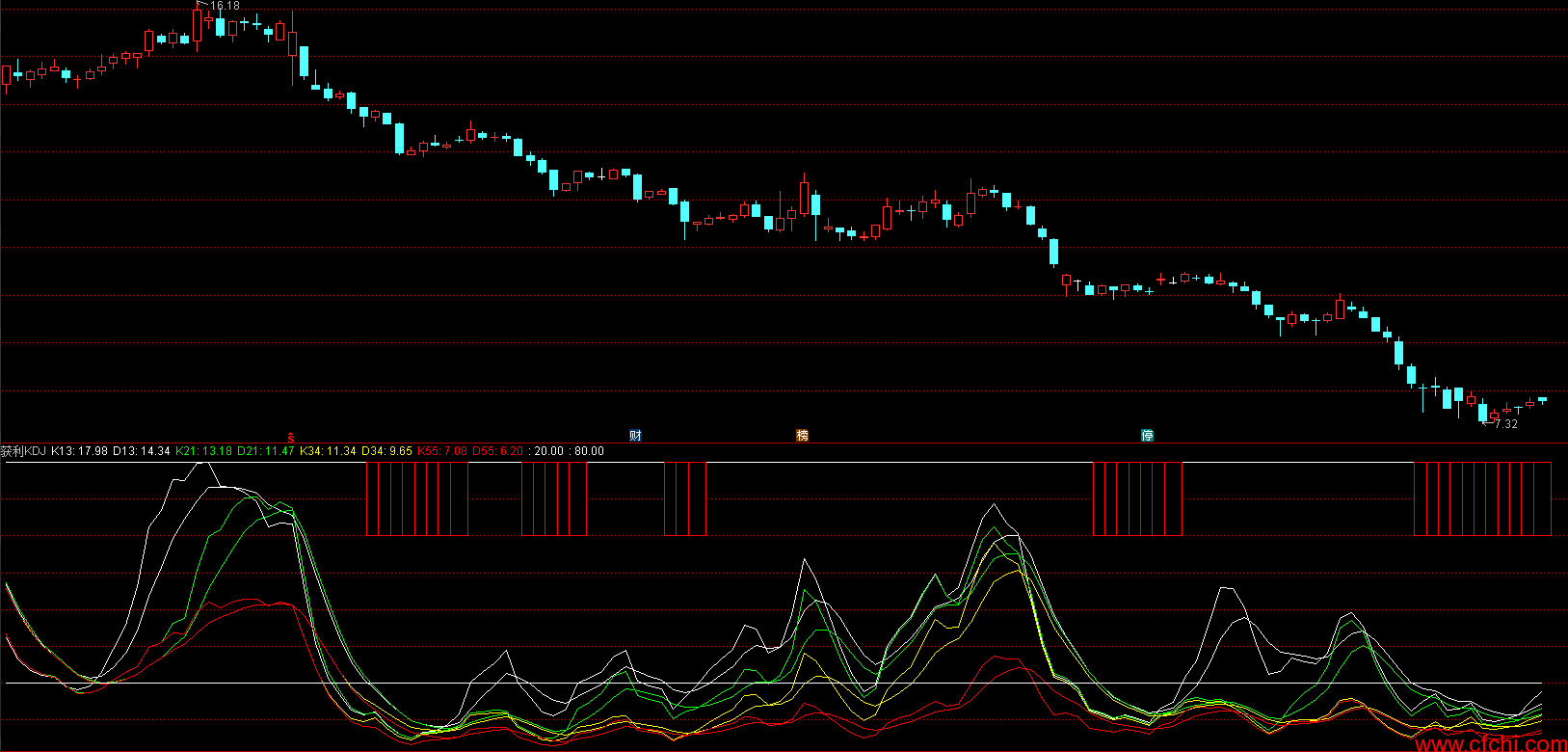Click the green K21: 13.18 value
1568x752 pixels.
point(203,451)
